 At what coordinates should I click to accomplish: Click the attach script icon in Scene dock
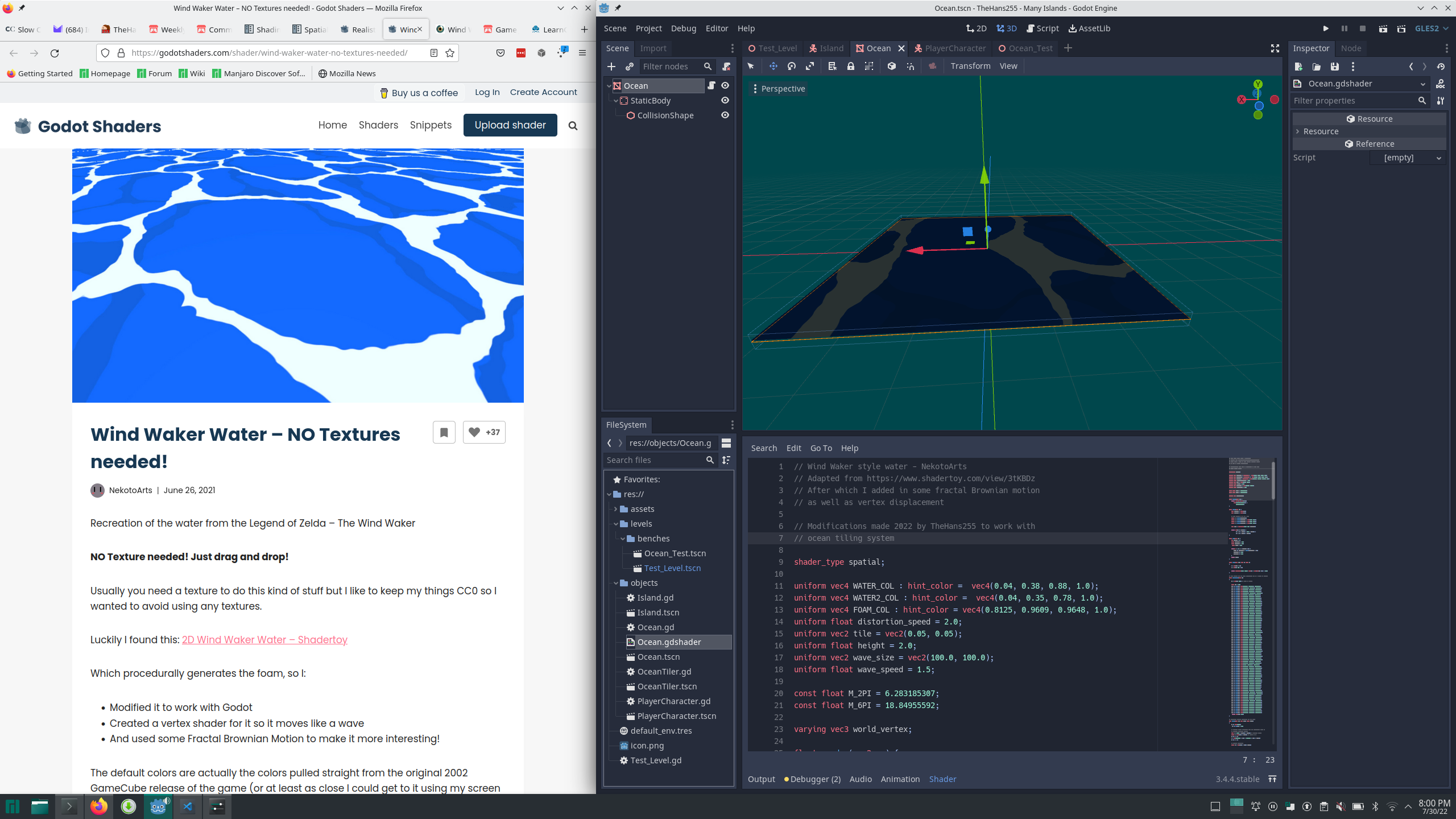click(726, 67)
